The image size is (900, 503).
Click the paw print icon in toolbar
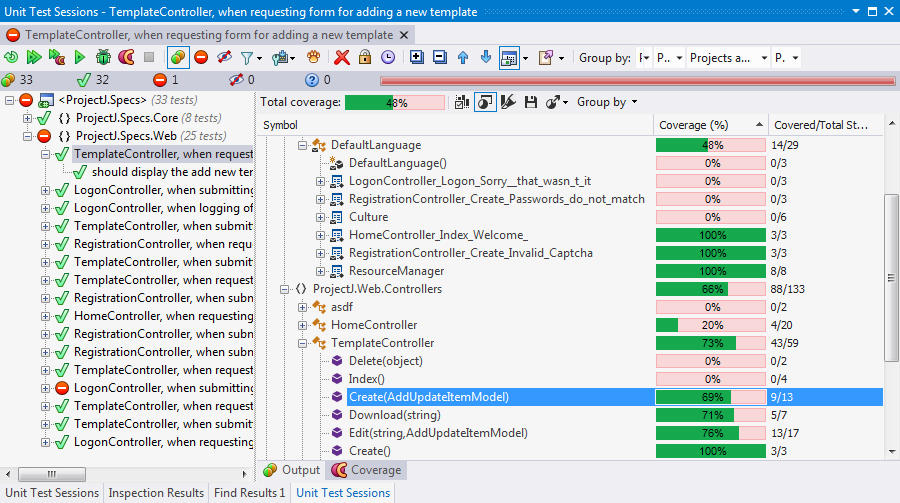313,58
